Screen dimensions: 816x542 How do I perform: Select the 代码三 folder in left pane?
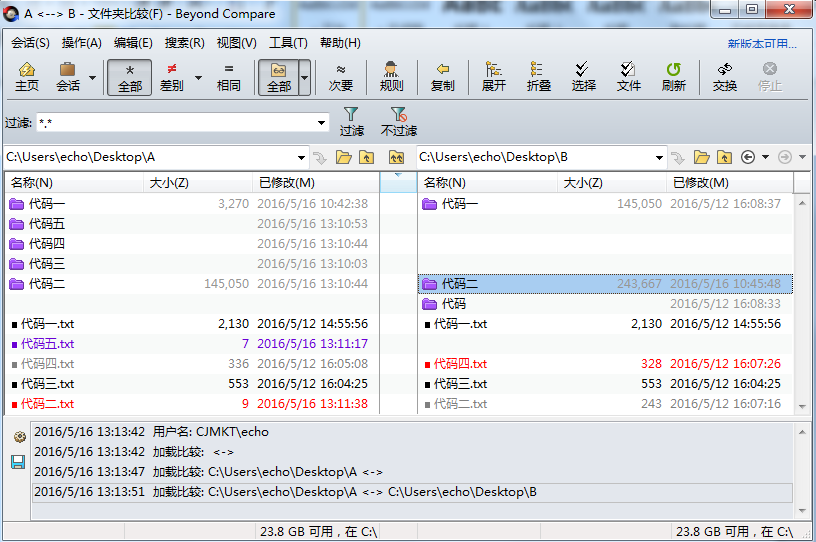click(192, 264)
